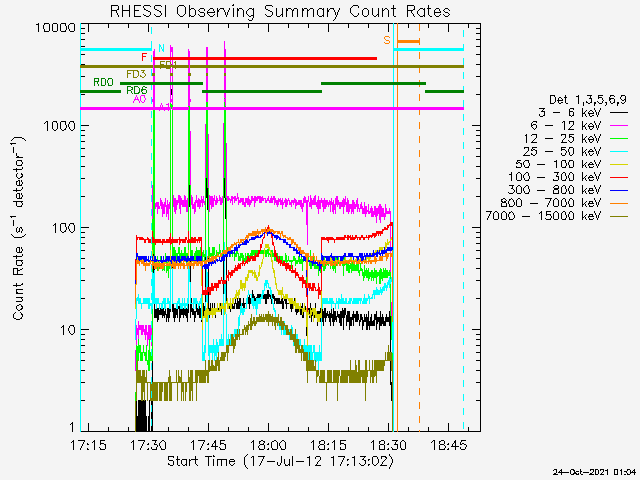Click the 17:15 x-axis tick label
This screenshot has width=640, height=480.
click(x=88, y=445)
